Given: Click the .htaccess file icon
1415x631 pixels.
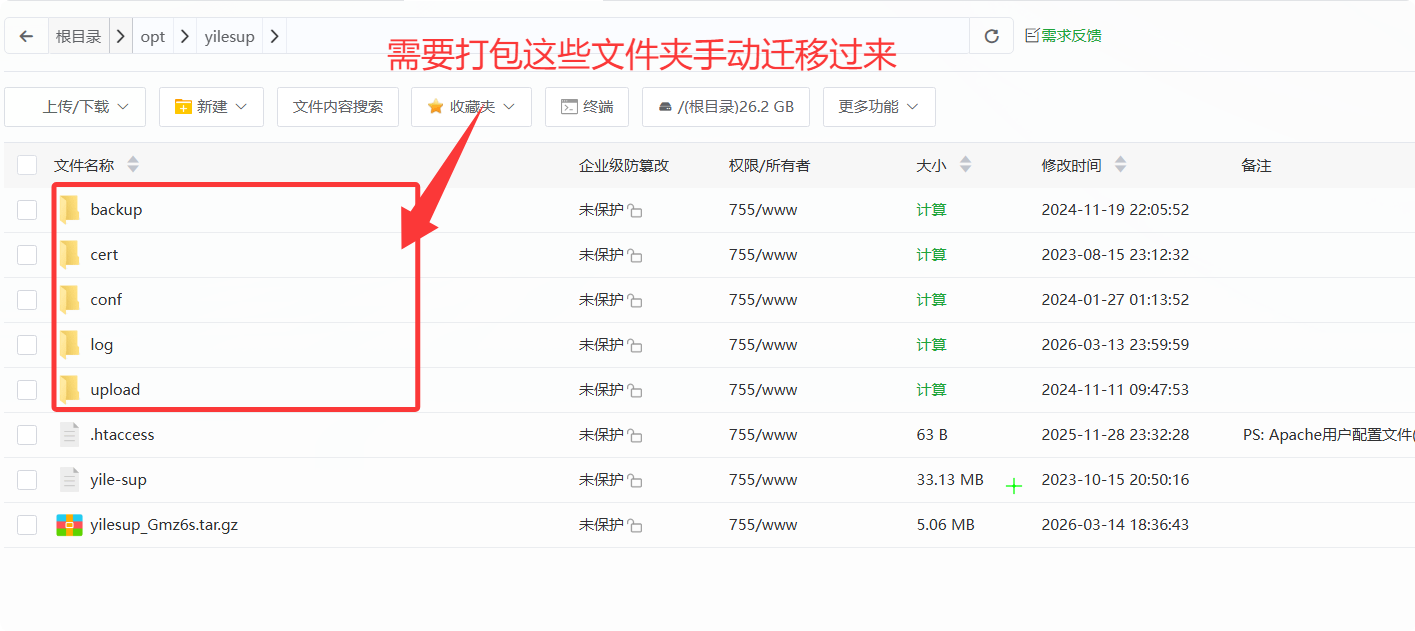Looking at the screenshot, I should [69, 435].
